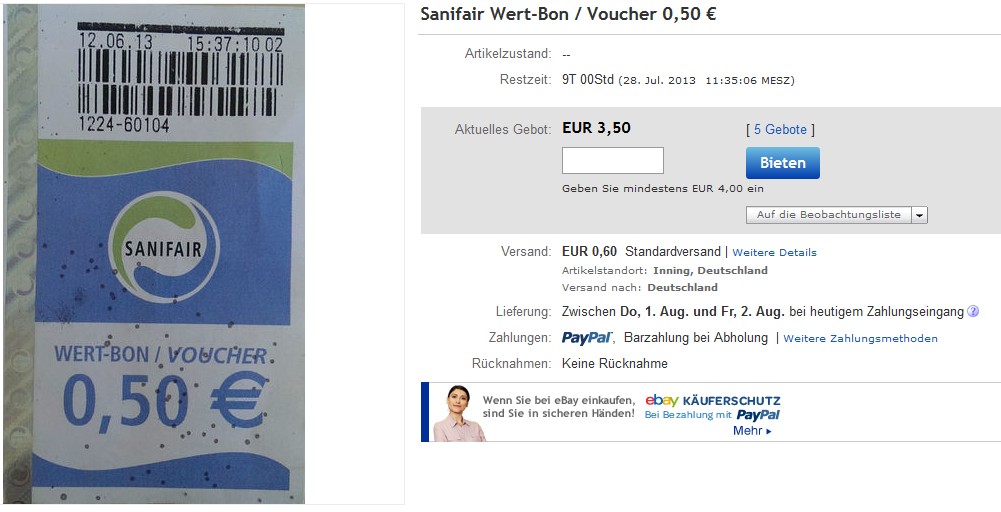Click the PayPal logo under Zahlungen
The image size is (1001, 512).
(587, 338)
